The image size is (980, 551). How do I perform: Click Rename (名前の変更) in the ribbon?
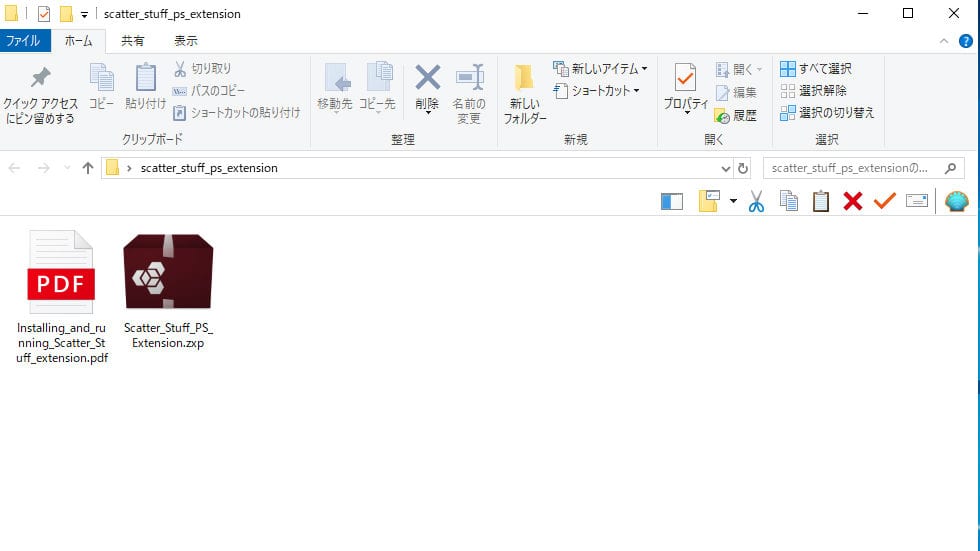coord(469,94)
